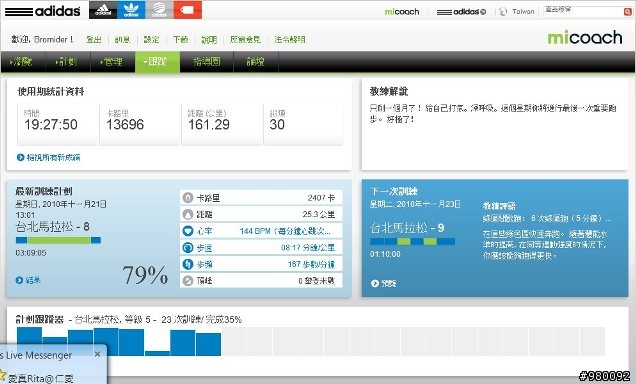Open the 說明 help link
The width and height of the screenshot is (636, 384).
coord(209,39)
